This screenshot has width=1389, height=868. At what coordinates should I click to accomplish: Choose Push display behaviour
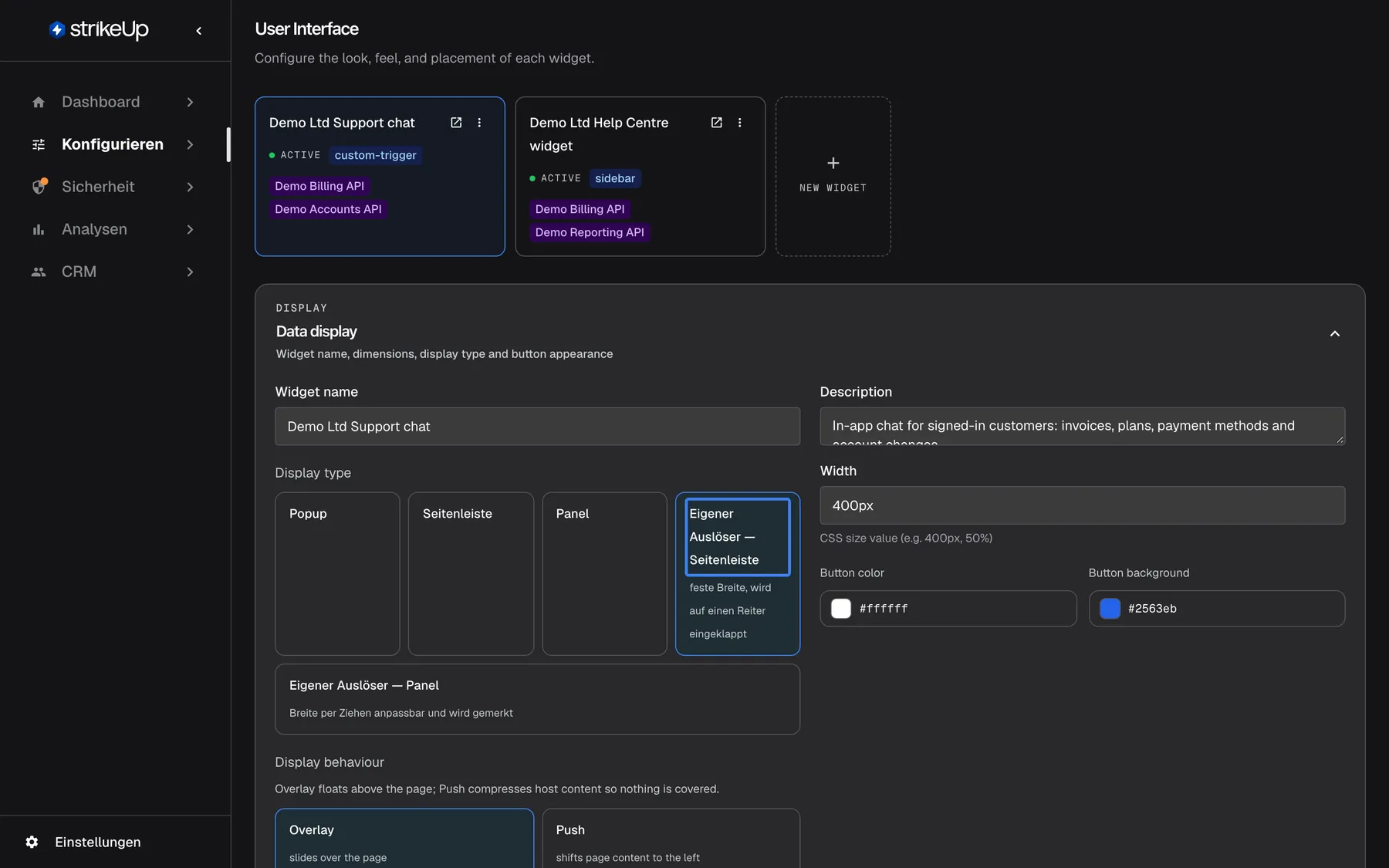point(671,839)
